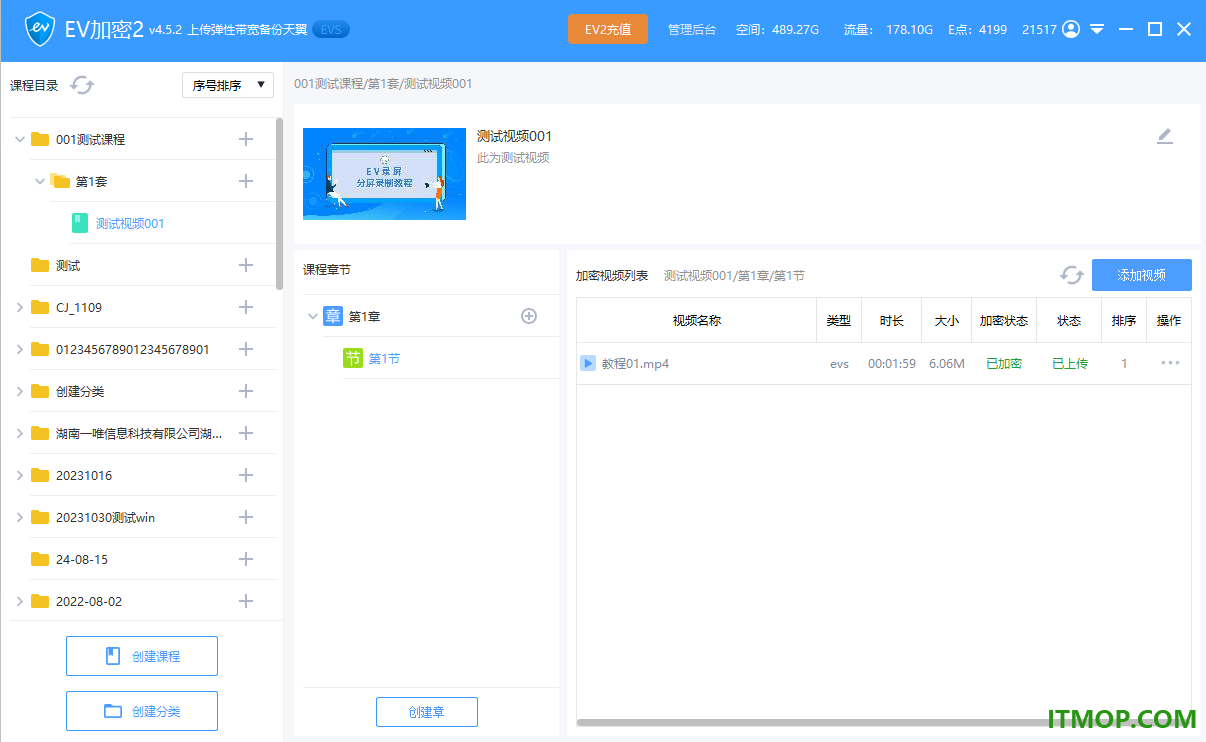
Task: Click the plus icon beside 测试 folder
Action: tap(246, 265)
